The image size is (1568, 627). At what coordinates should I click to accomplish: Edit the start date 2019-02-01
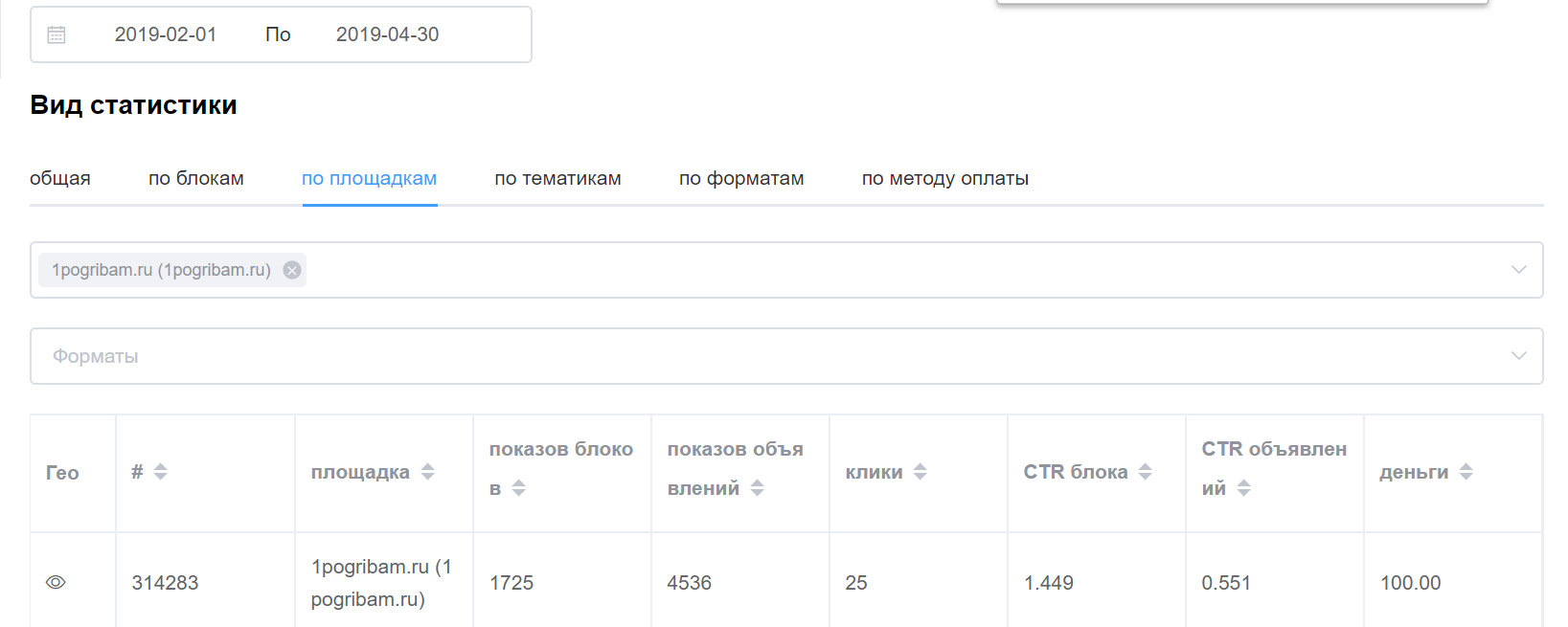[166, 34]
